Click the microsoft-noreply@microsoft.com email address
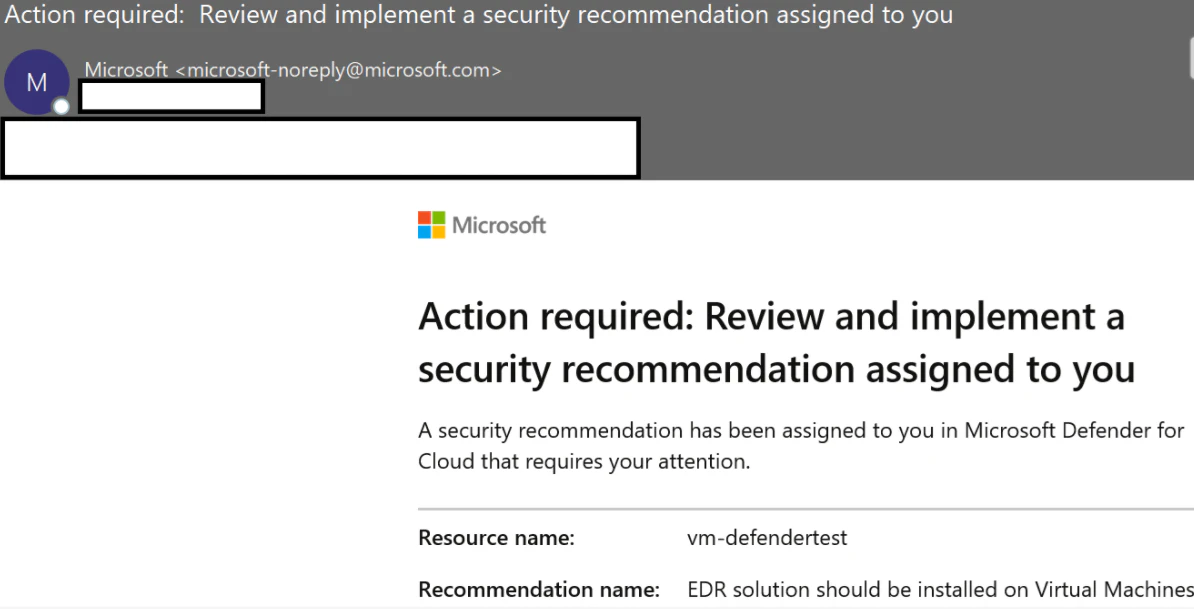The width and height of the screenshot is (1194, 609). pyautogui.click(x=339, y=70)
